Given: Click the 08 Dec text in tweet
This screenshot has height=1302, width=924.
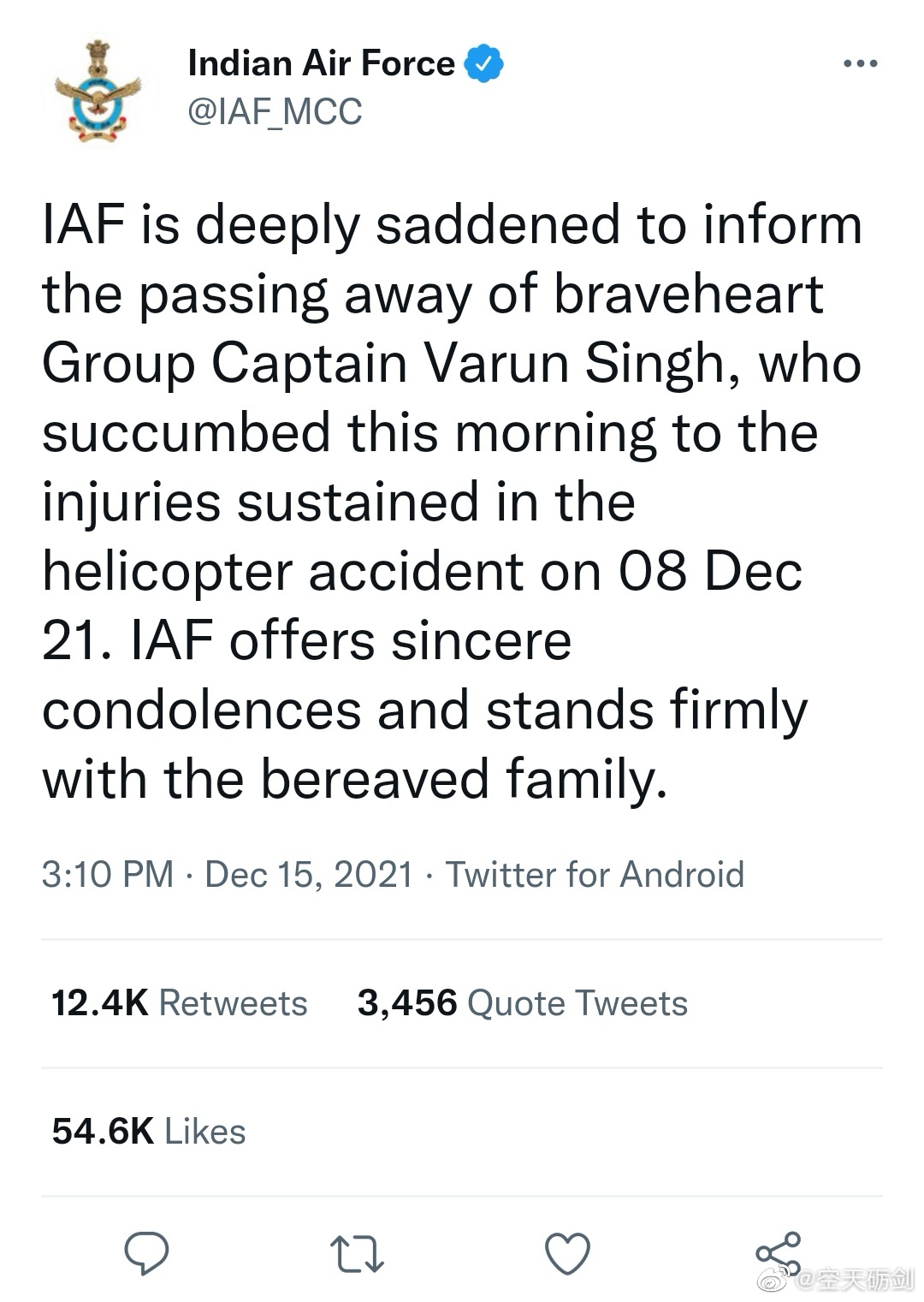Looking at the screenshot, I should coord(711,571).
